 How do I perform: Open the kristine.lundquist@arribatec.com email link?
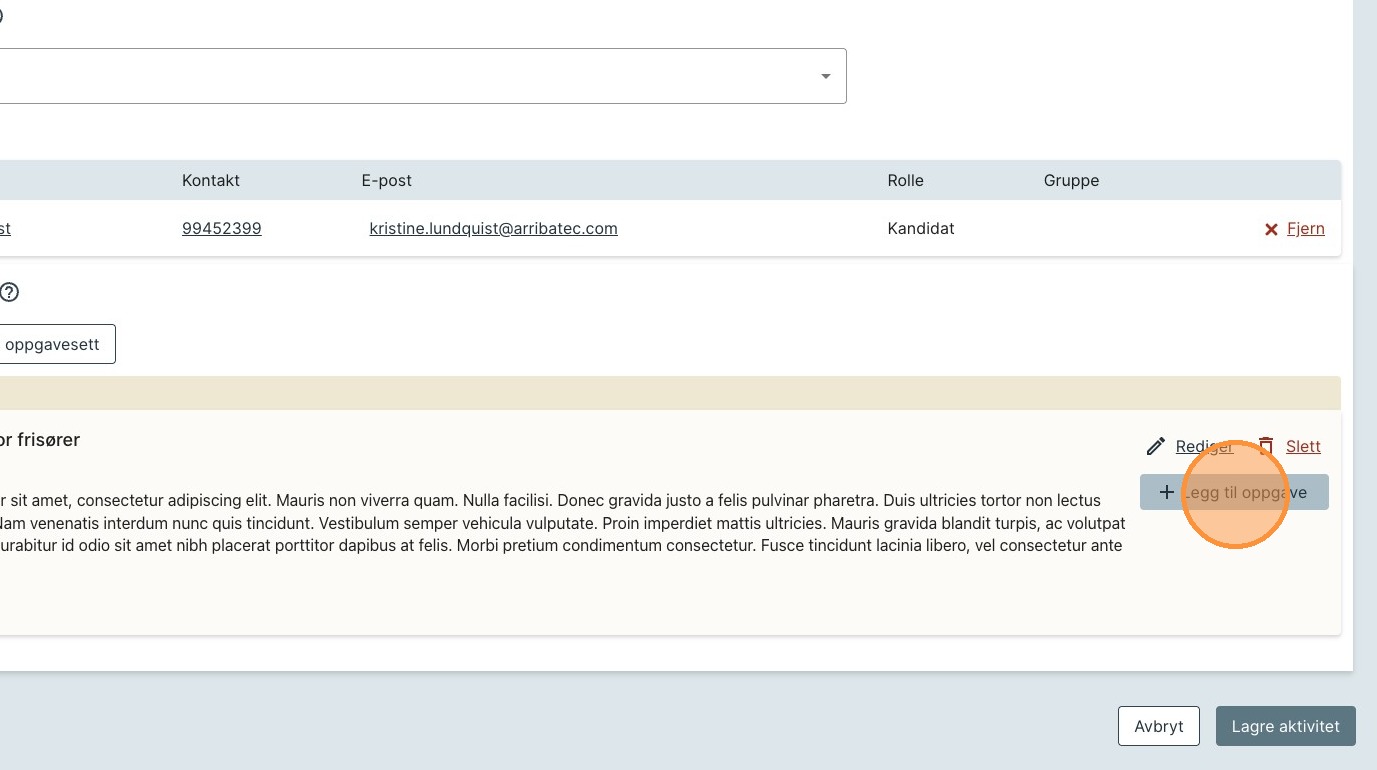pyautogui.click(x=493, y=228)
